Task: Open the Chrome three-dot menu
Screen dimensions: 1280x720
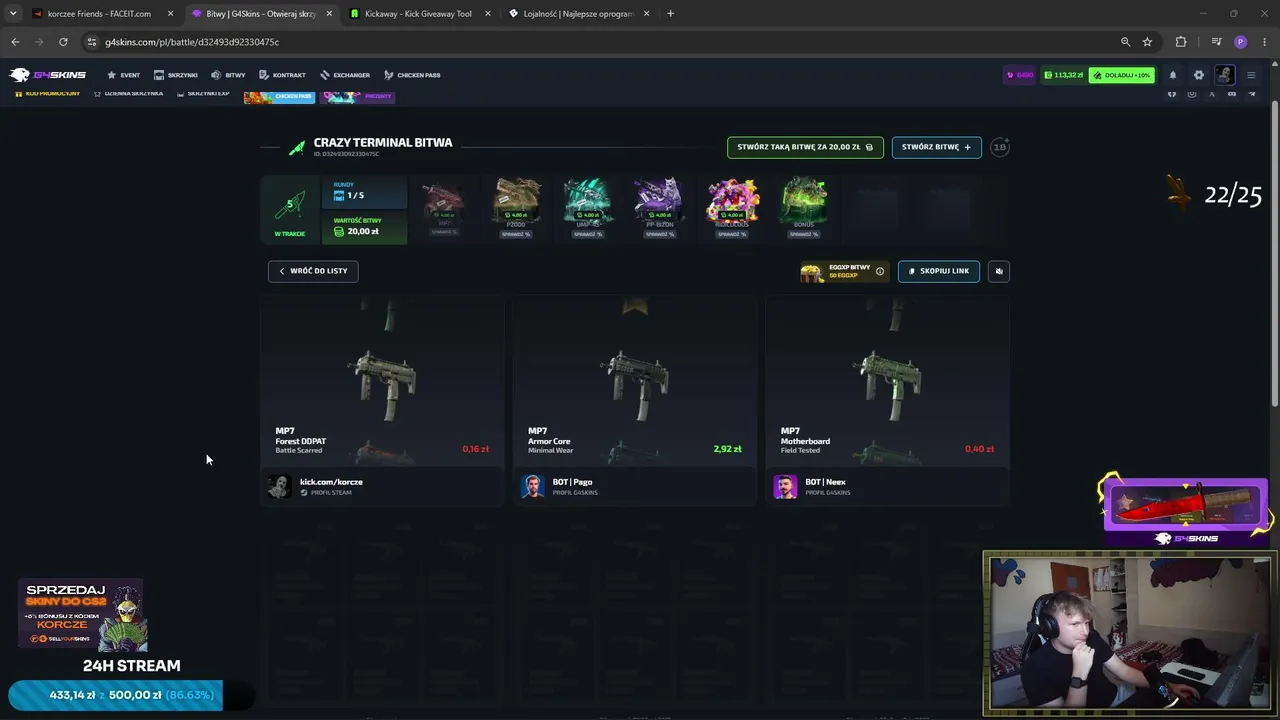Action: (1265, 42)
